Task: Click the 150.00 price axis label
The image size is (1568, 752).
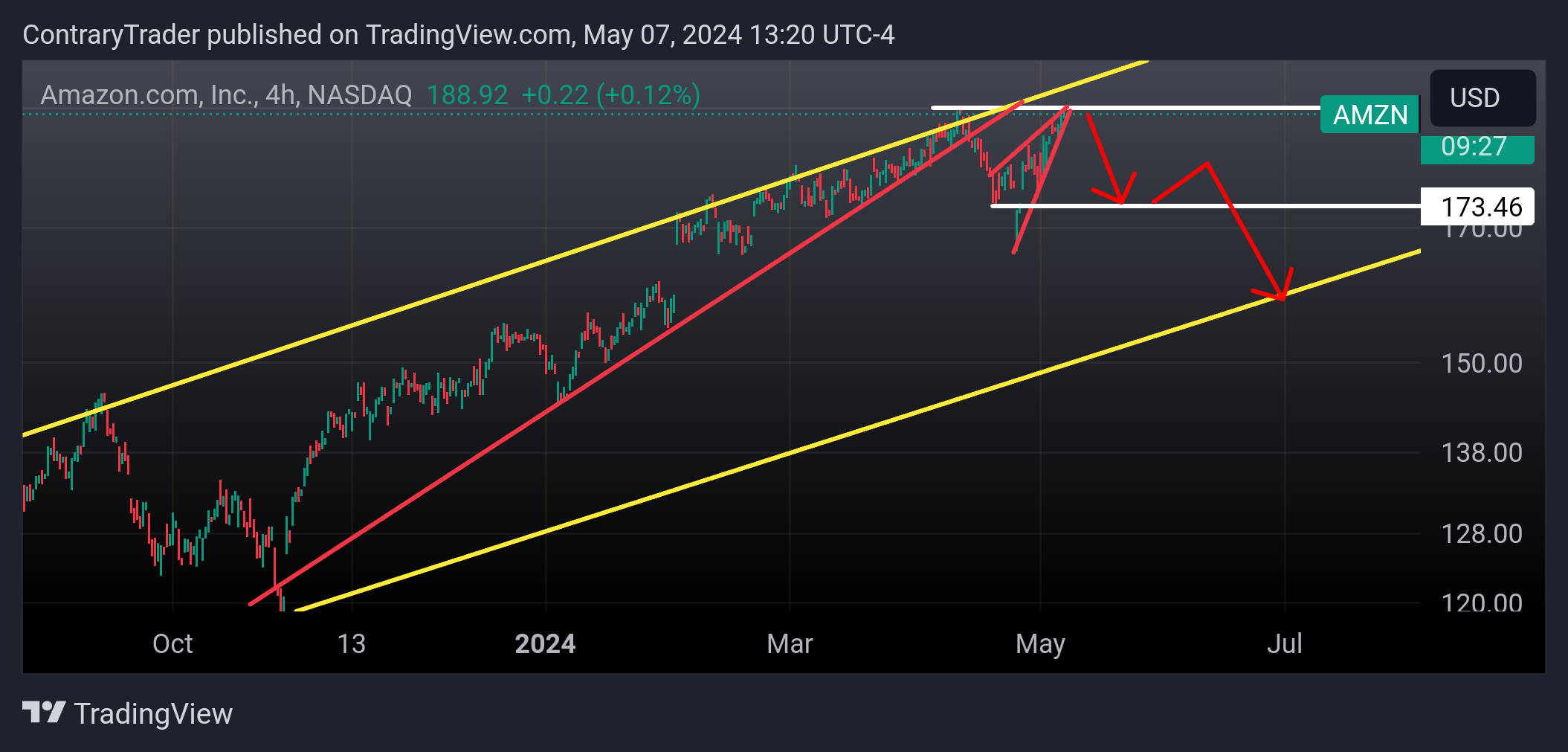Action: coord(1481,363)
